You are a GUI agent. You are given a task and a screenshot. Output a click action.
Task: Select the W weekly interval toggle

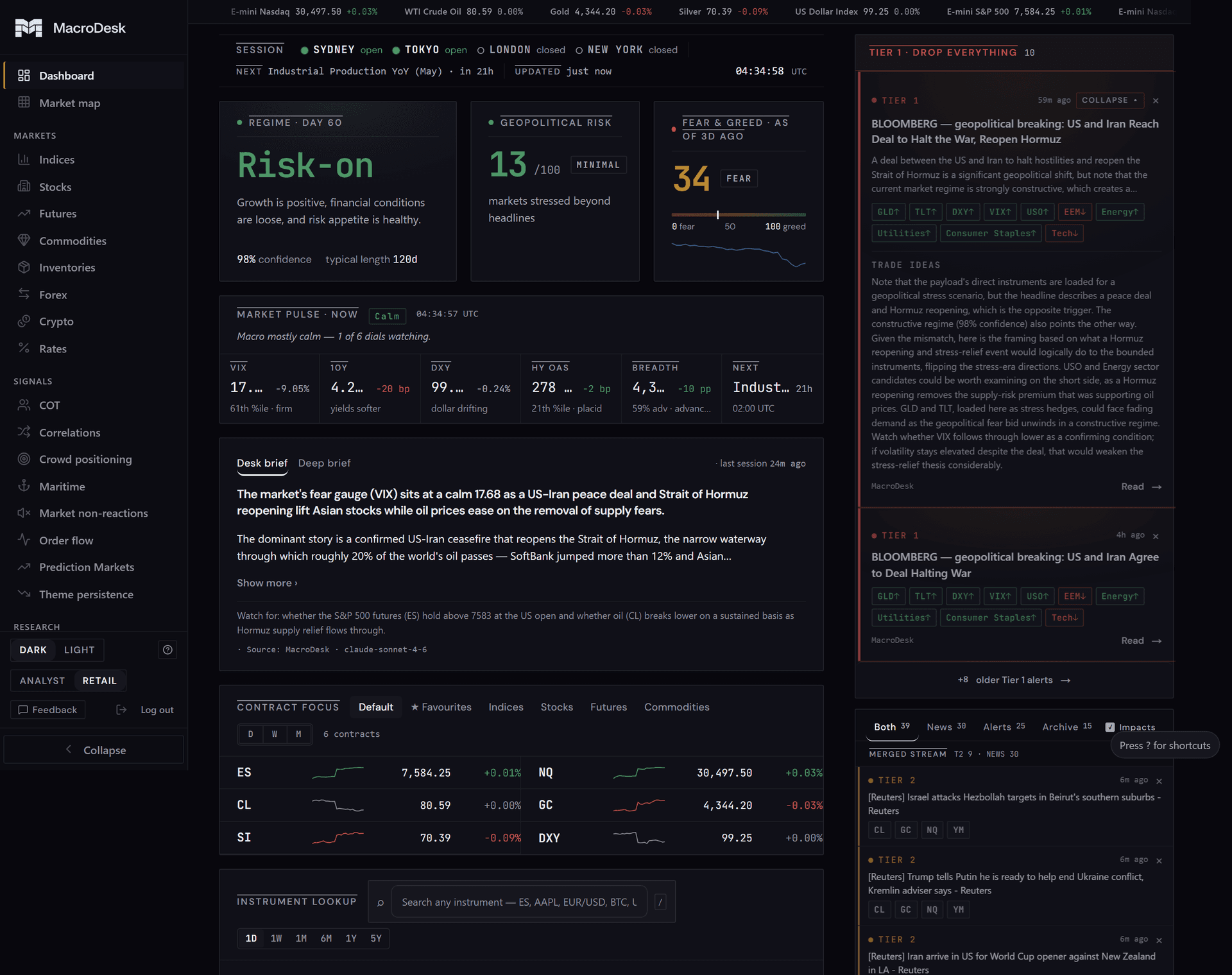tap(275, 734)
